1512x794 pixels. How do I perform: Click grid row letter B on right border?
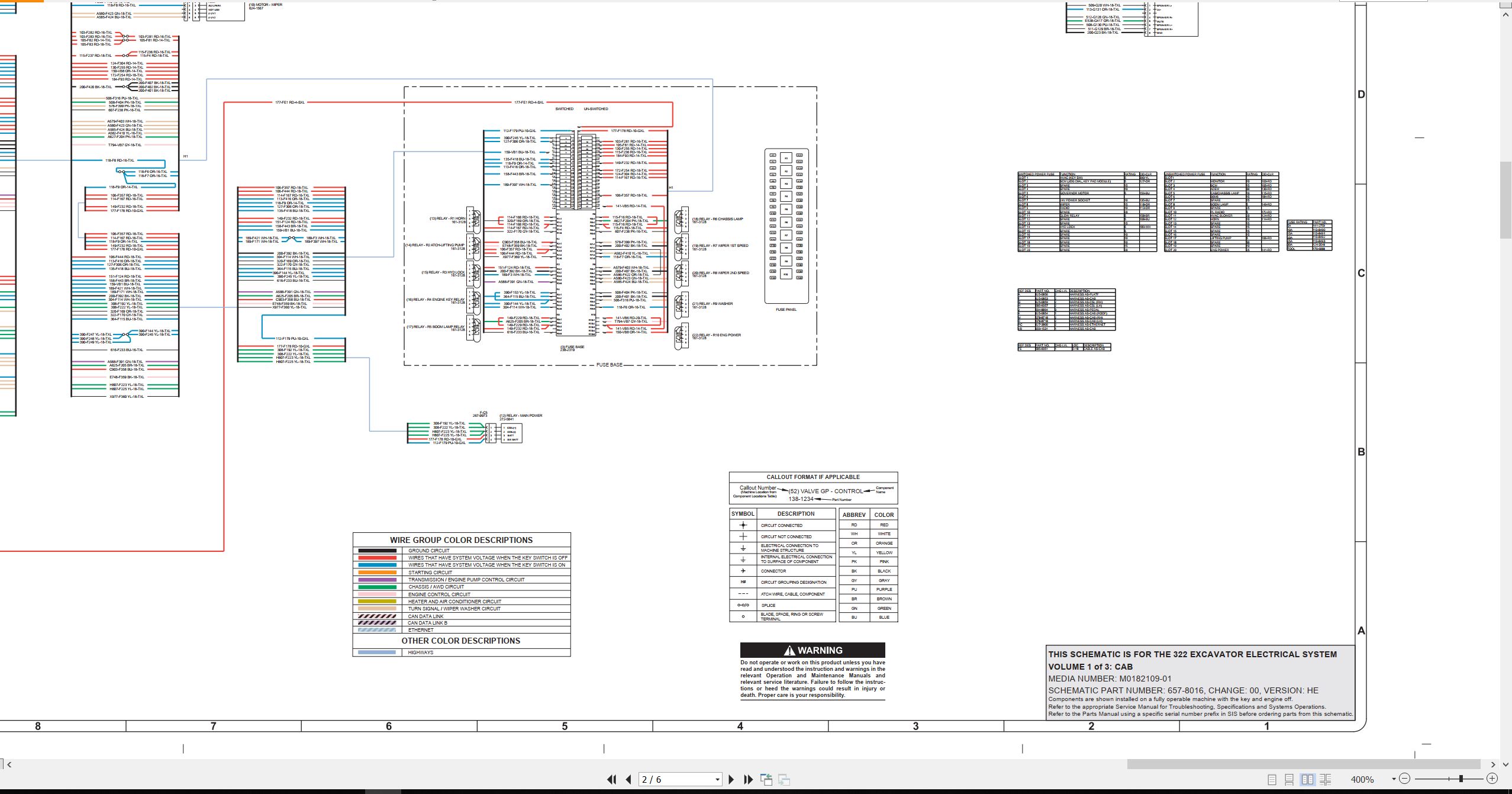[x=1361, y=452]
